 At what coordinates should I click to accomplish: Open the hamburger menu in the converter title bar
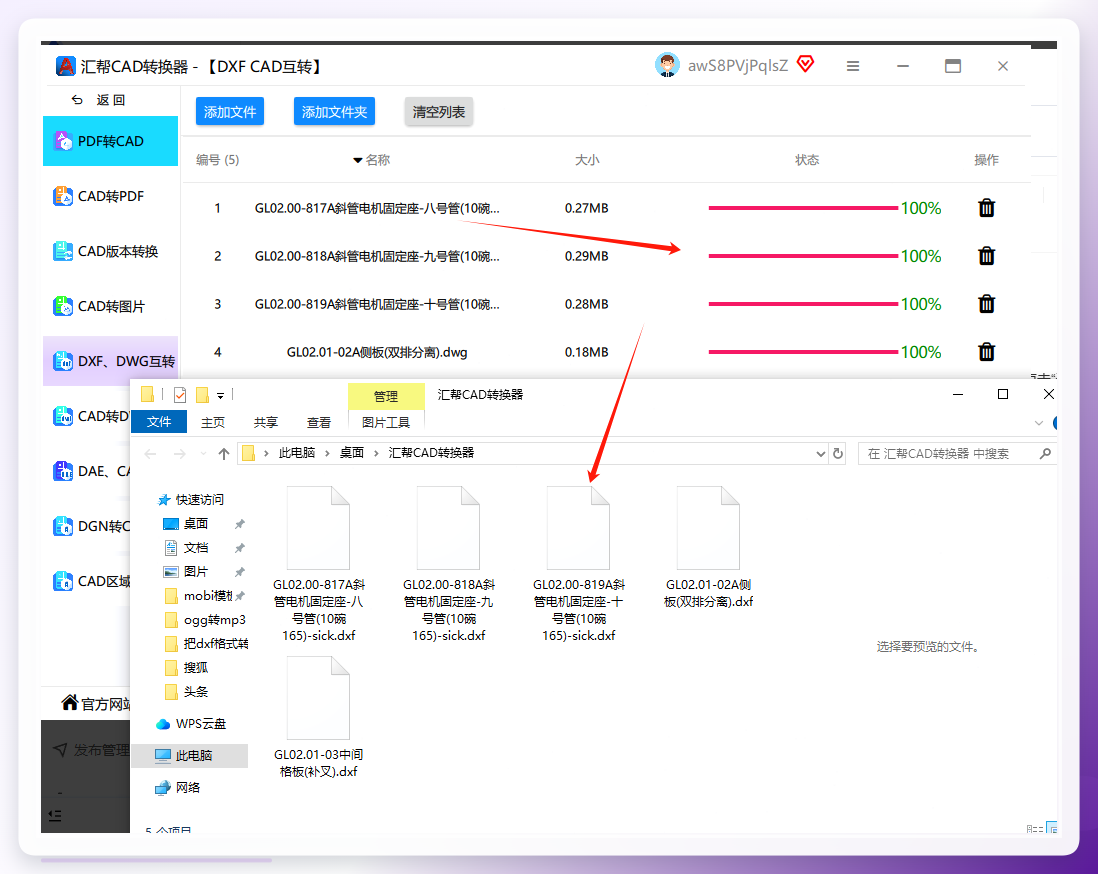point(852,66)
